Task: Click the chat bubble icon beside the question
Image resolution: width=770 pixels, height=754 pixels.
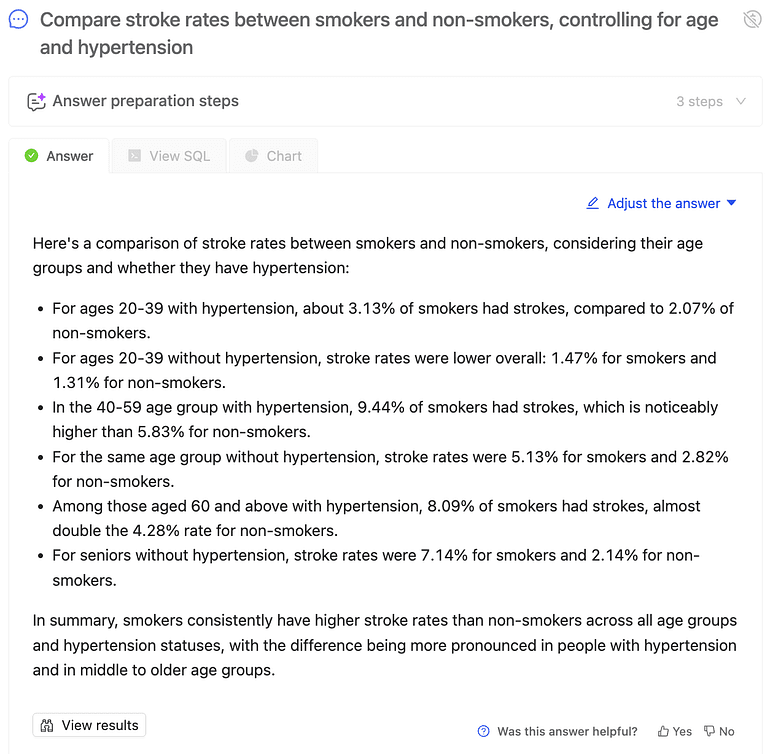Action: point(18,20)
